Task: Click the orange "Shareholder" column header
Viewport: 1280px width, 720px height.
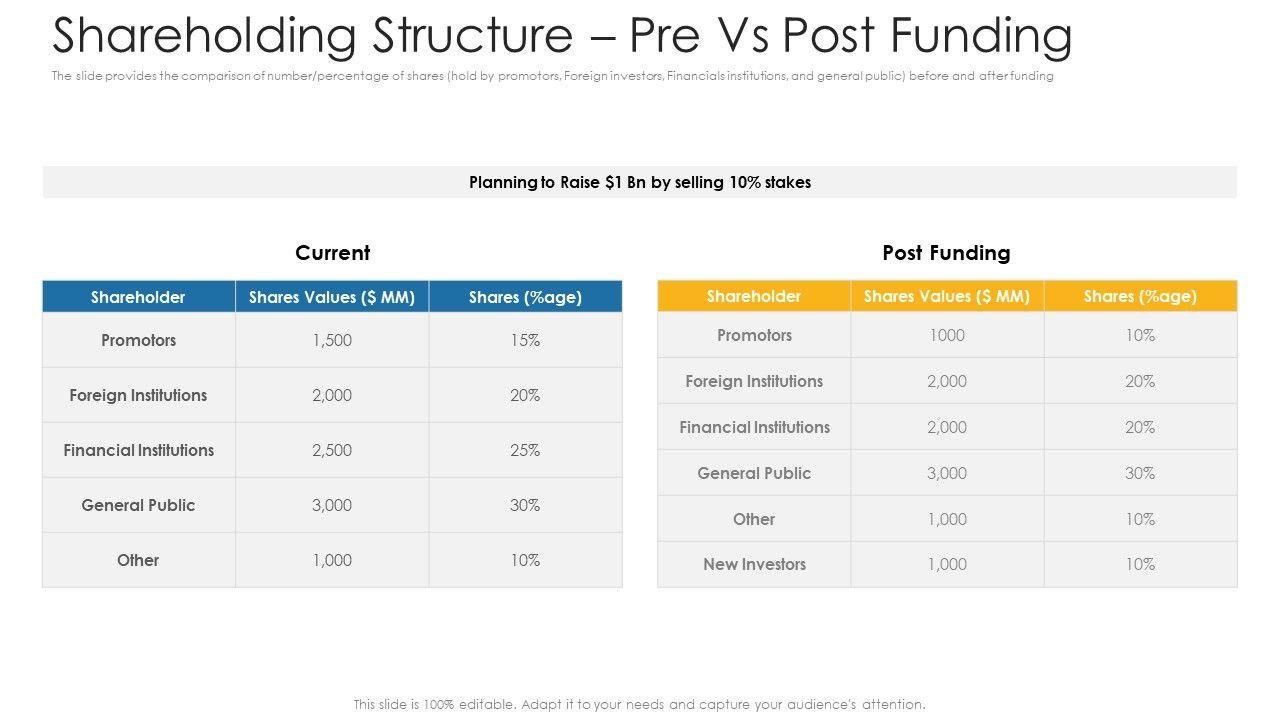Action: pyautogui.click(x=753, y=296)
